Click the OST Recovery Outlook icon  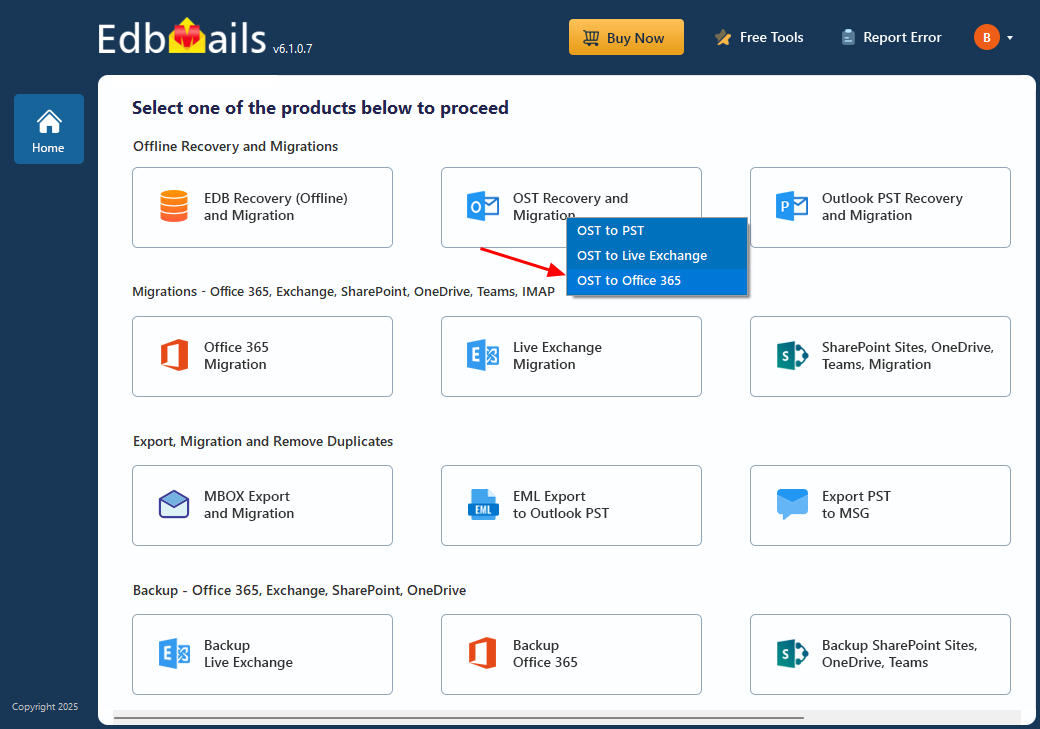click(483, 206)
